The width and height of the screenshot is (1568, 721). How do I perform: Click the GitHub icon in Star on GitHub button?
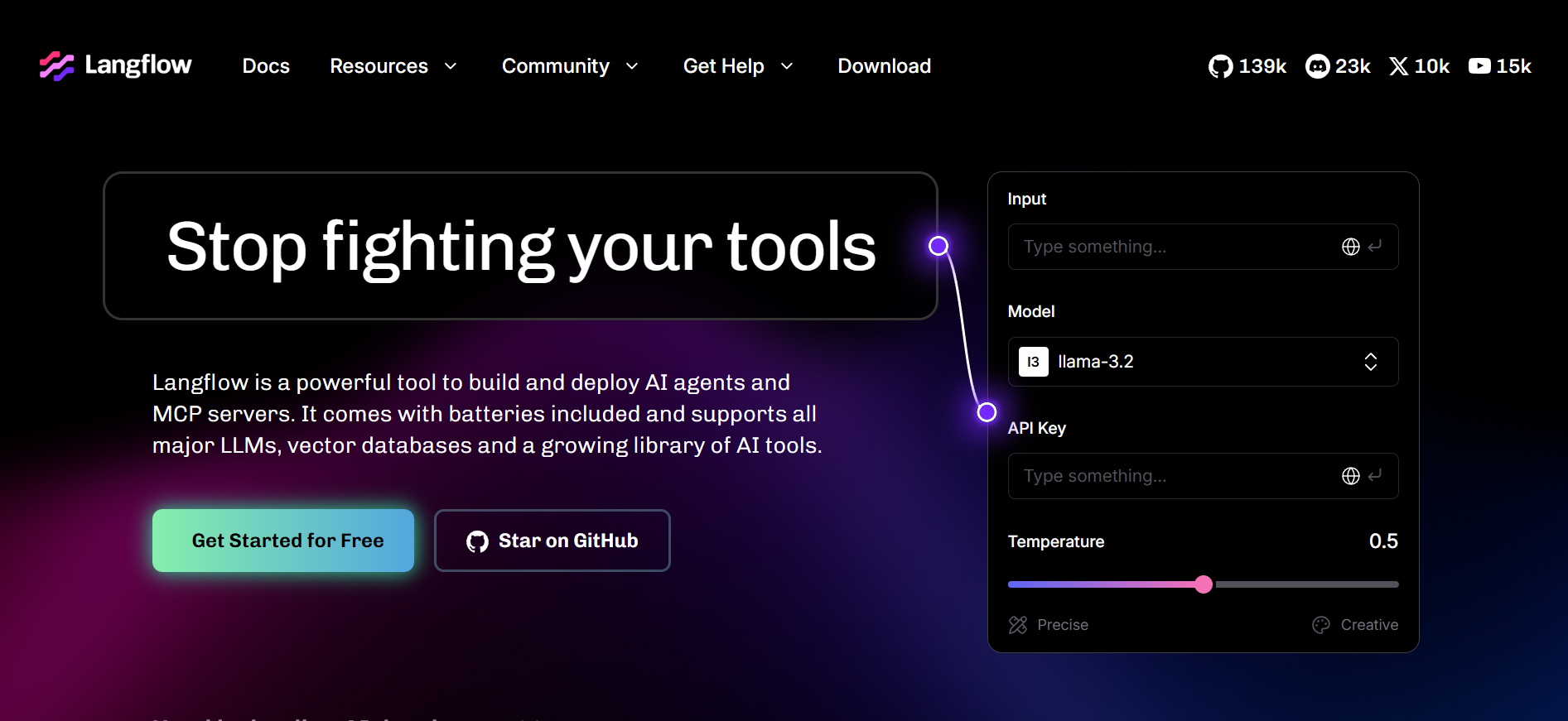(x=477, y=541)
